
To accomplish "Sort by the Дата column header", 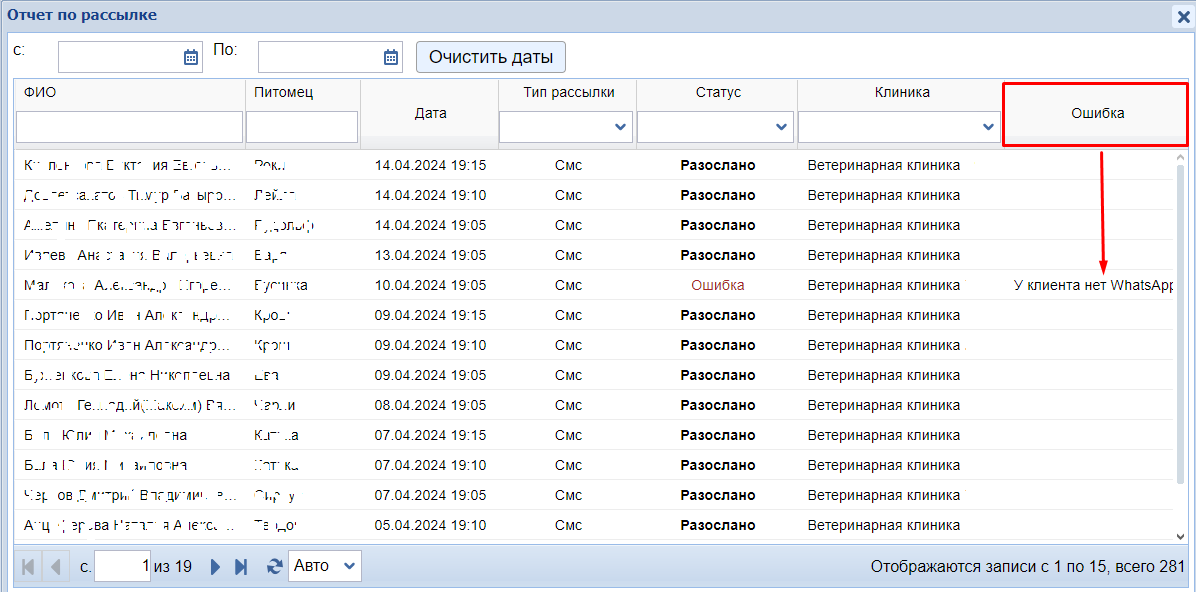I will coord(430,113).
